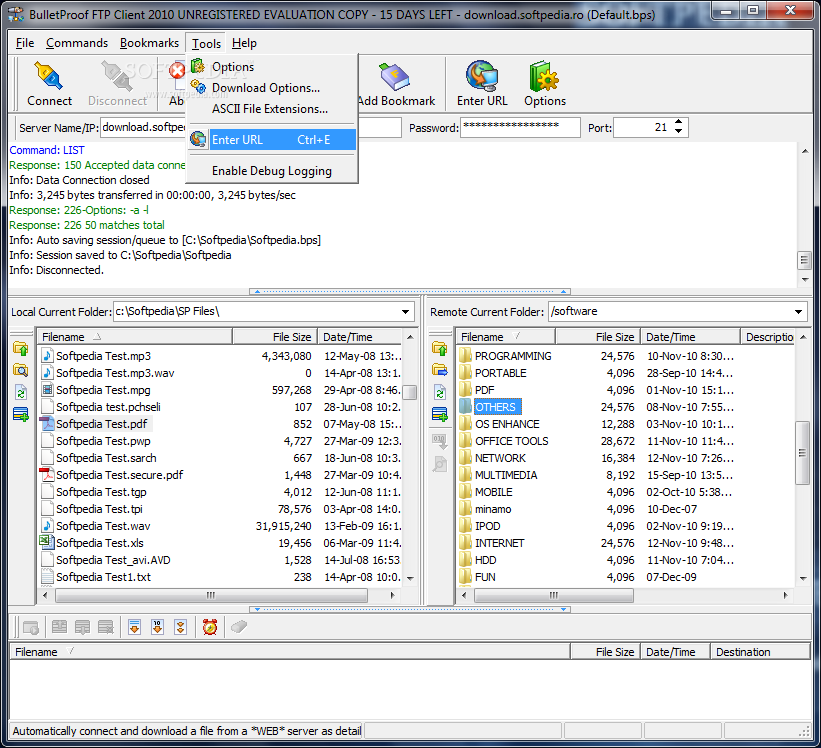
Task: Select Download Options... from the Tools menu
Action: pyautogui.click(x=272, y=87)
